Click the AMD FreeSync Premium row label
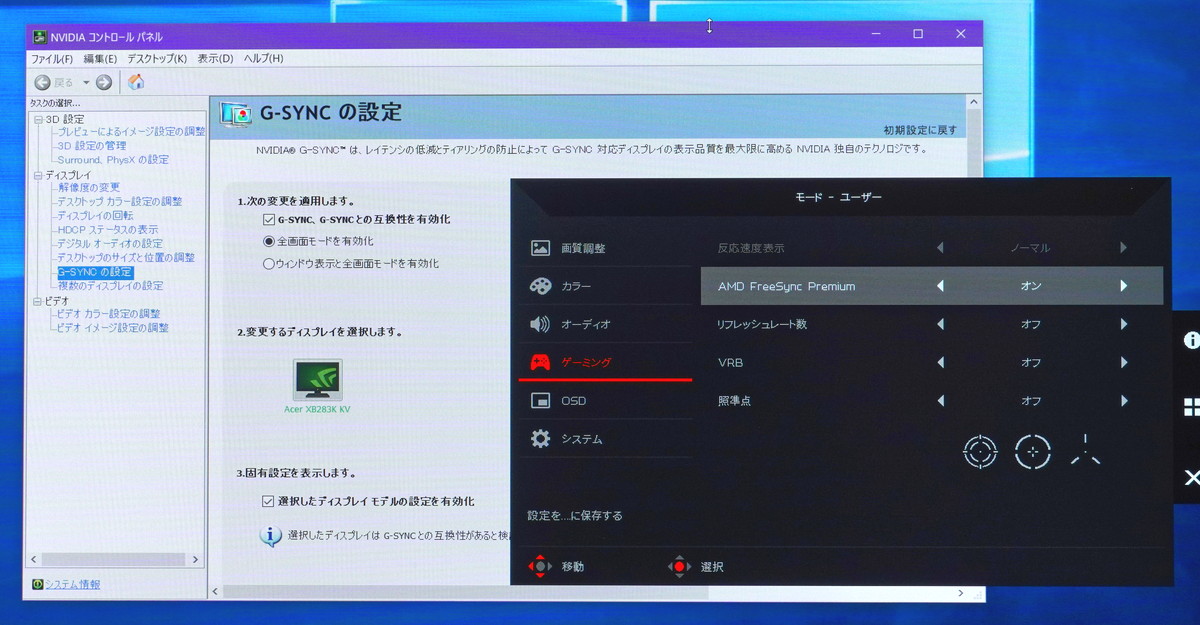This screenshot has width=1200, height=625. click(786, 286)
